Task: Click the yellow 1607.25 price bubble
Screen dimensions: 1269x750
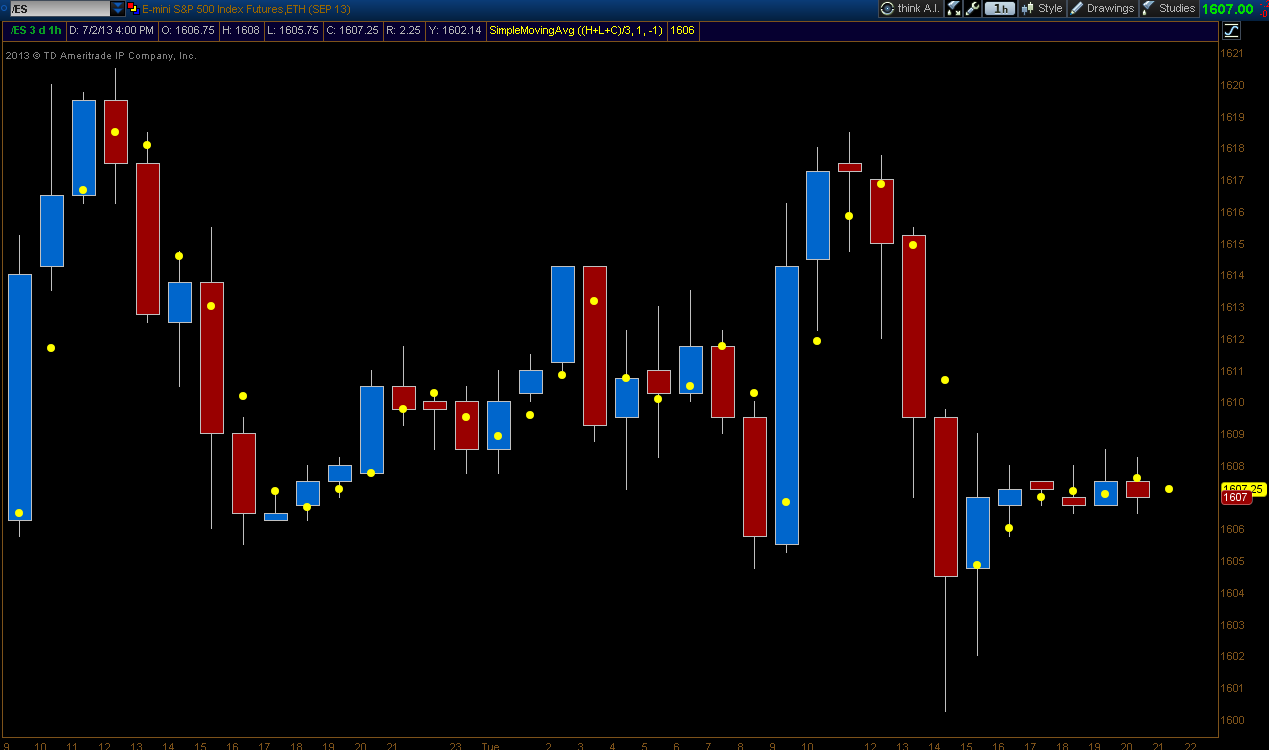Action: click(x=1244, y=488)
